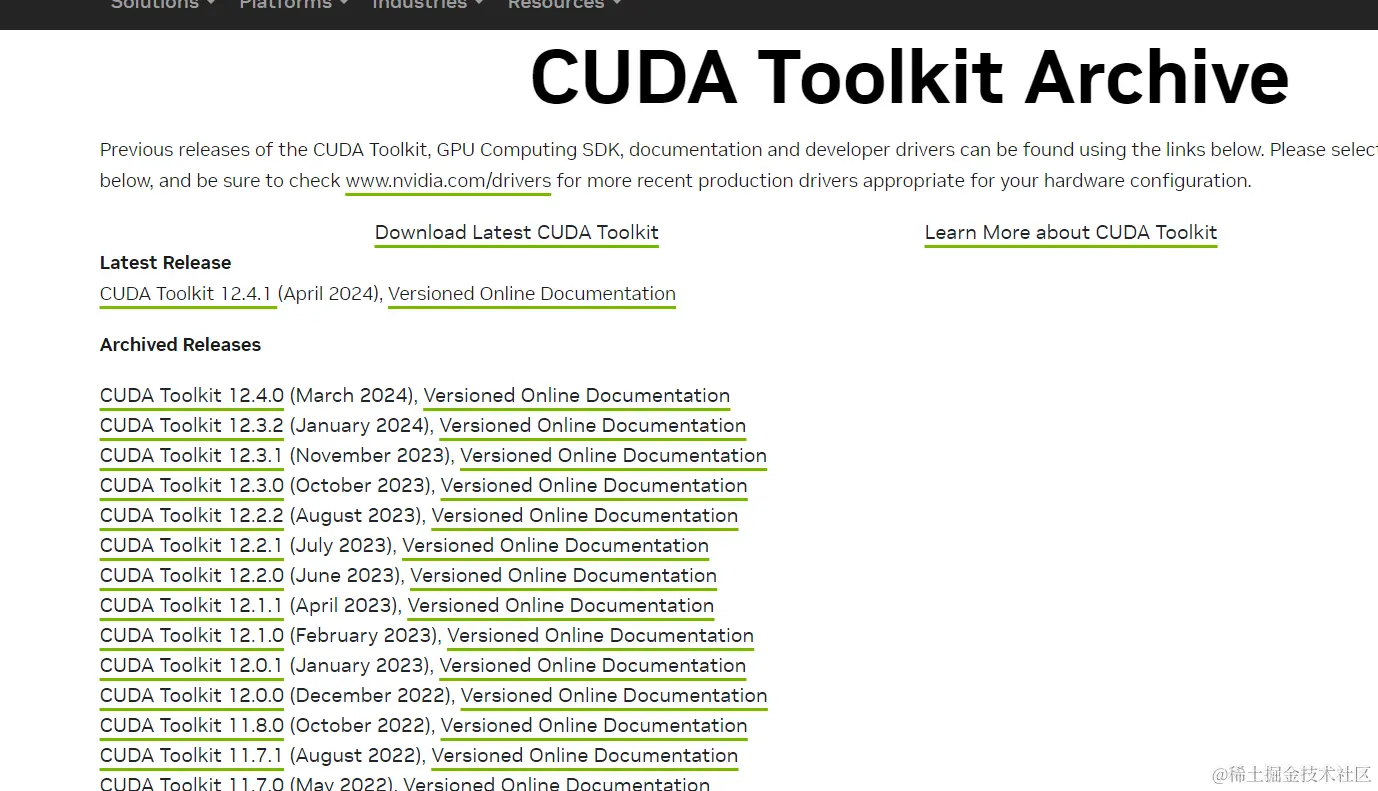Open the CUDA Toolkit 12.2.1 link

191,546
